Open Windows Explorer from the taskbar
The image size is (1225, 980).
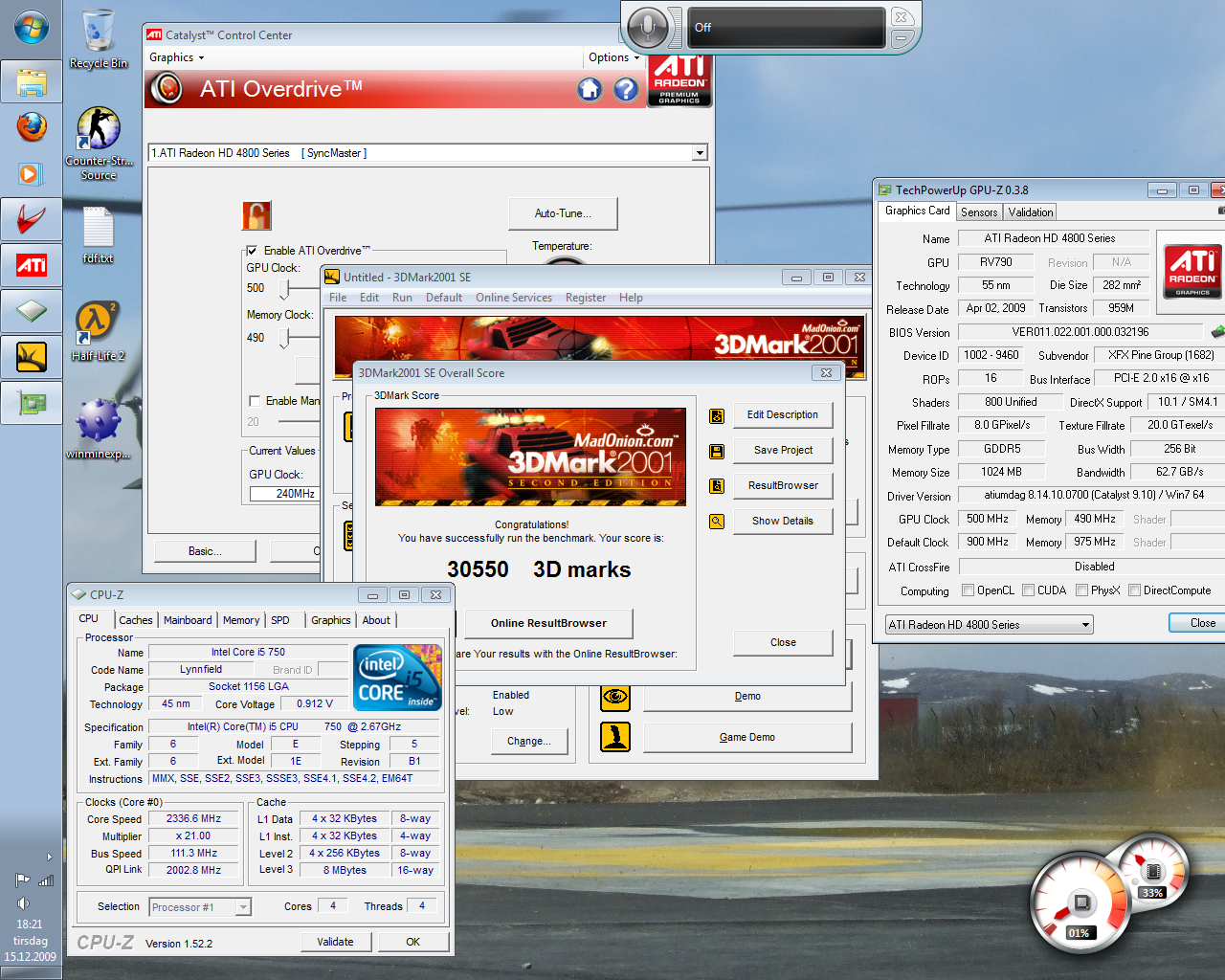pyautogui.click(x=31, y=82)
